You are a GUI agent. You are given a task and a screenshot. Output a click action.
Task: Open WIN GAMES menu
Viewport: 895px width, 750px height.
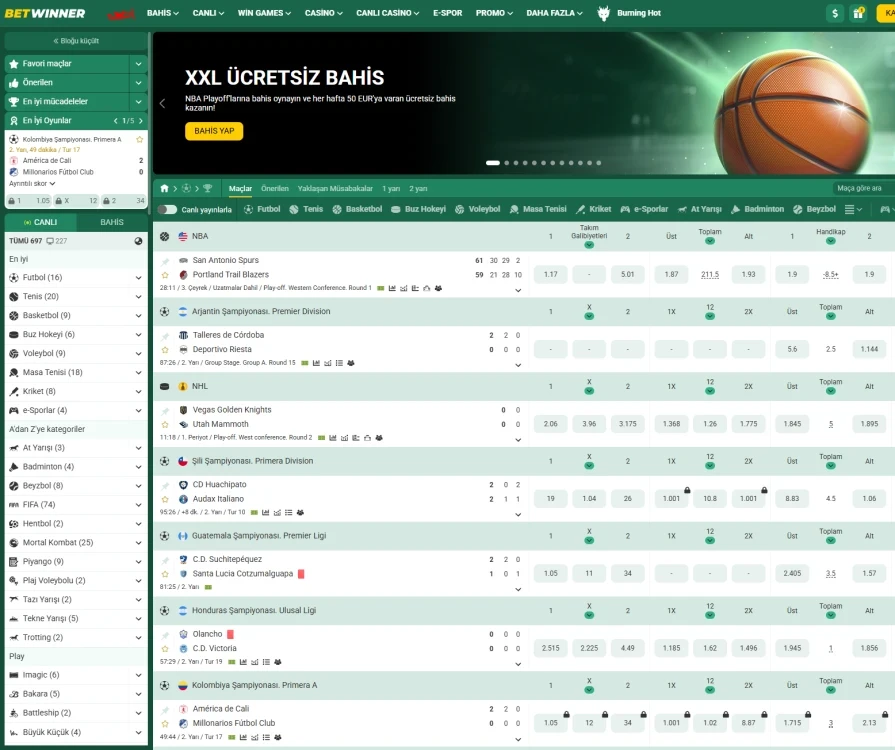click(264, 13)
